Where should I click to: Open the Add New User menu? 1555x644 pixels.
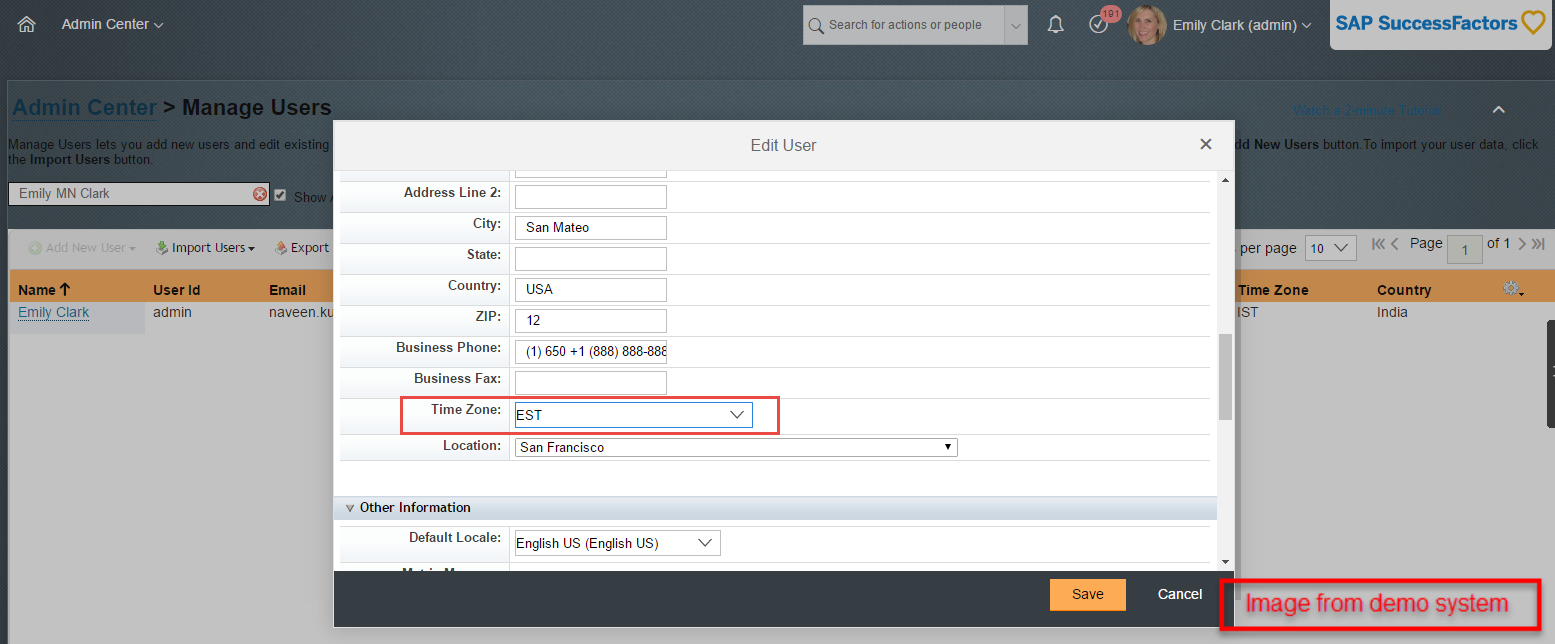pos(82,248)
